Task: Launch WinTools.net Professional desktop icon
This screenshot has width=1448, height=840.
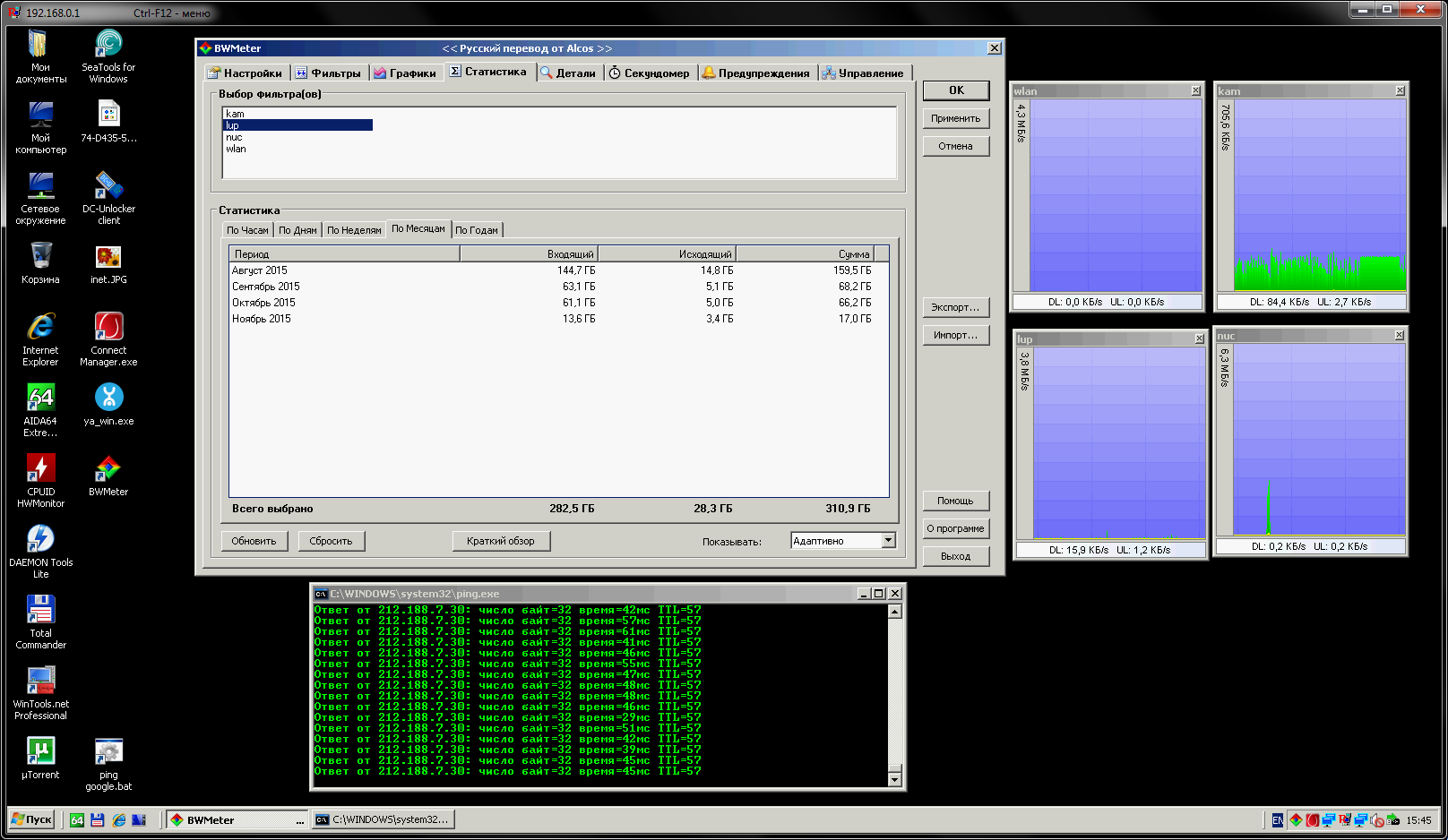Action: tap(40, 693)
